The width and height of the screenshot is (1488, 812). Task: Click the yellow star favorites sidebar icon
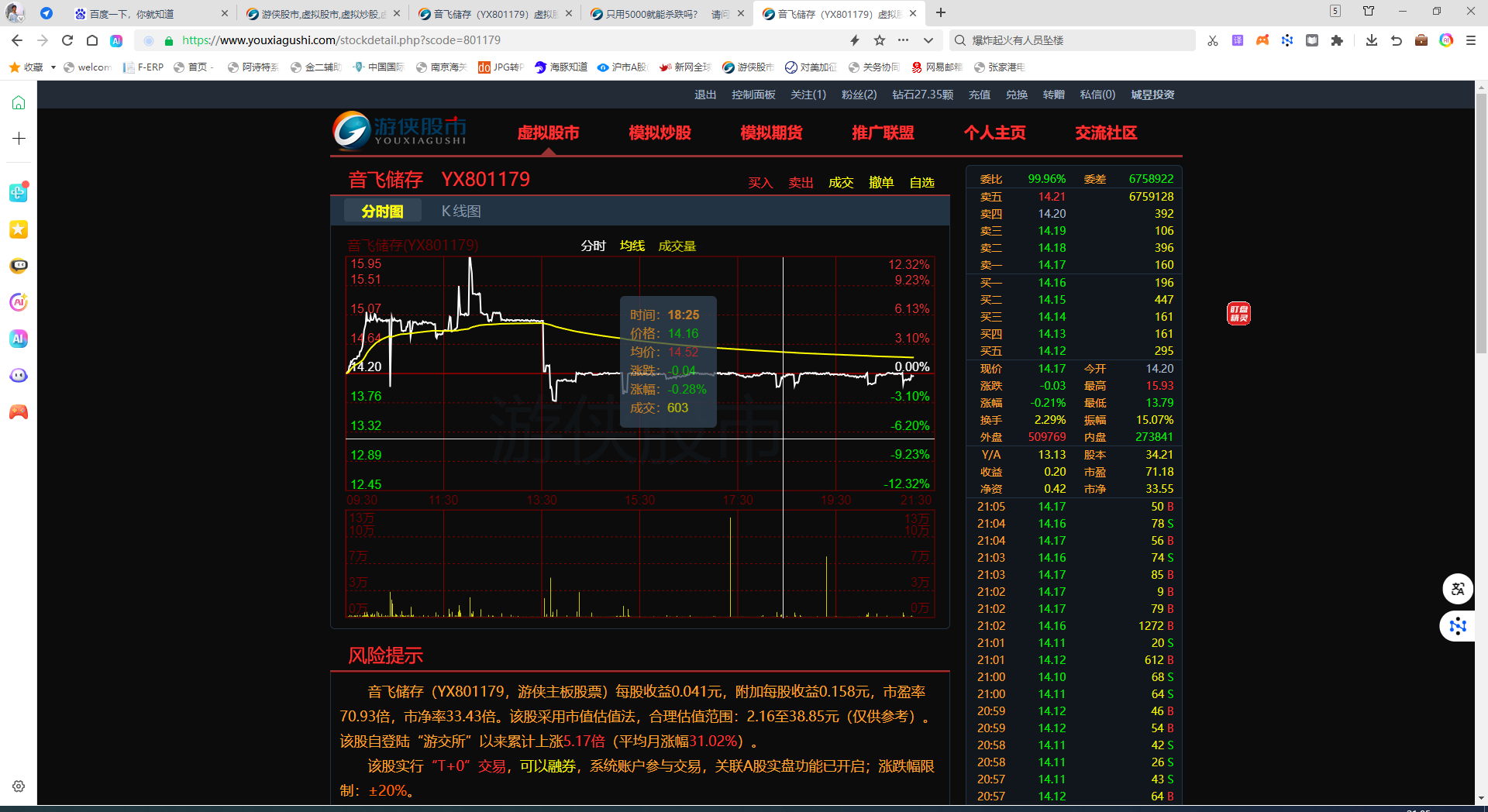point(19,229)
